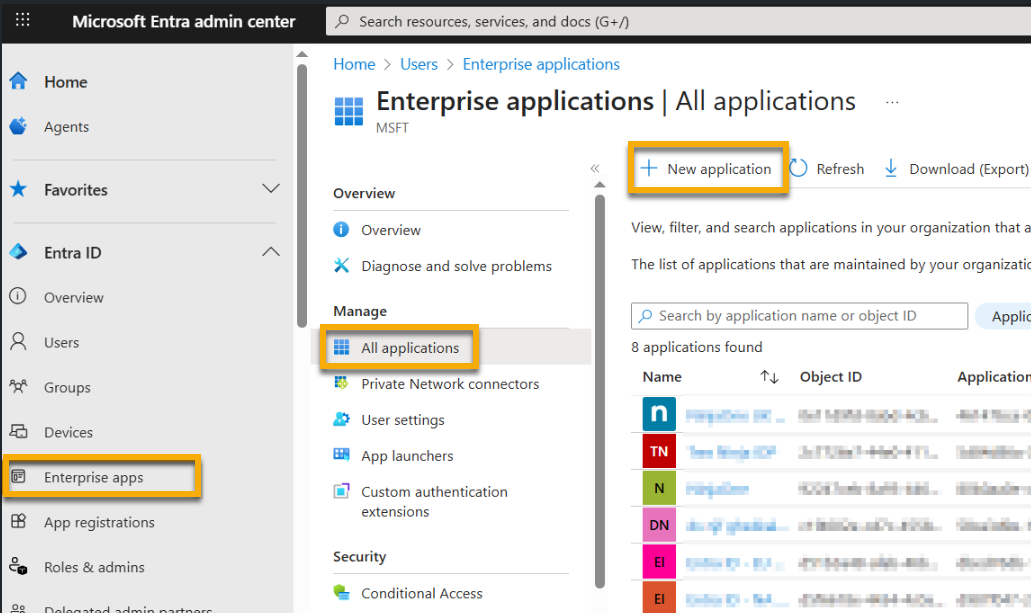Collapse the Entra ID section
The height and width of the screenshot is (613, 1031).
click(270, 252)
